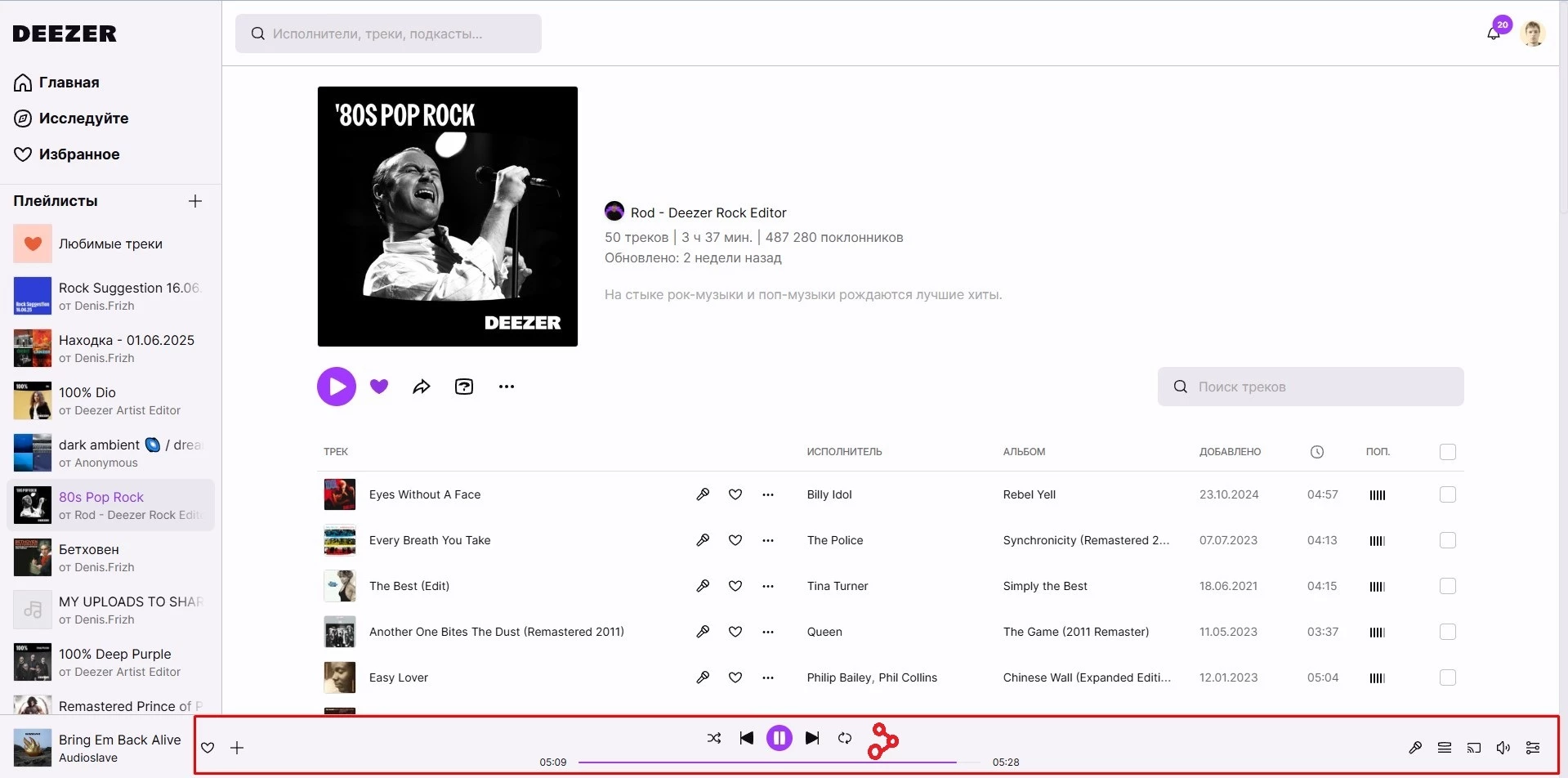1568x778 pixels.
Task: Favorite the track Easy Lover
Action: [x=735, y=677]
